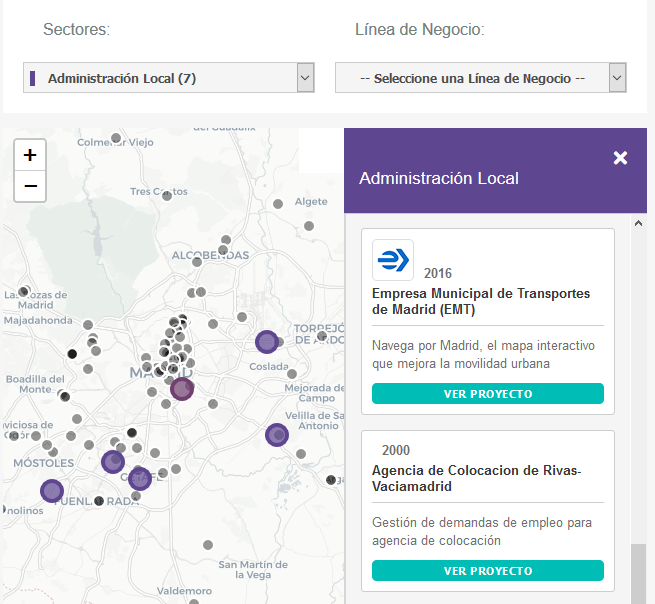Zoom out on the map
The image size is (655, 604).
30,186
